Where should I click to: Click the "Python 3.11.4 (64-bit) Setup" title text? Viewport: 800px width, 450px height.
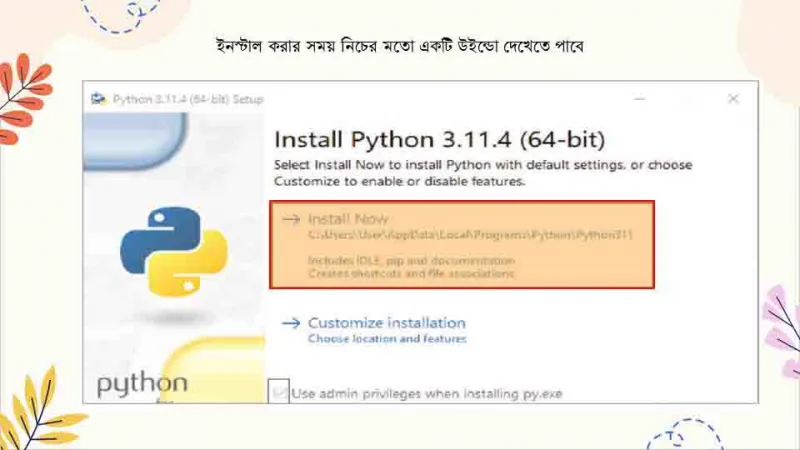(x=188, y=99)
